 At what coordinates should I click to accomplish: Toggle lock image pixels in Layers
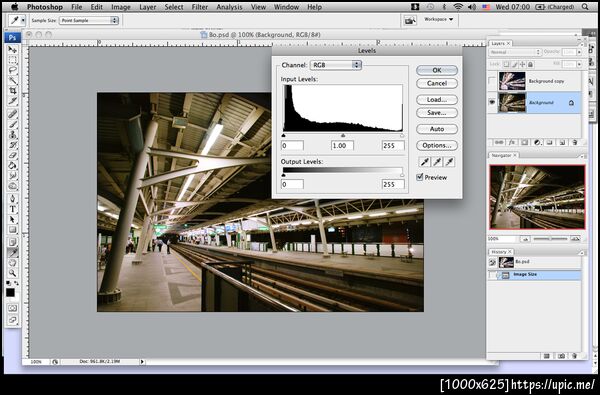click(515, 64)
